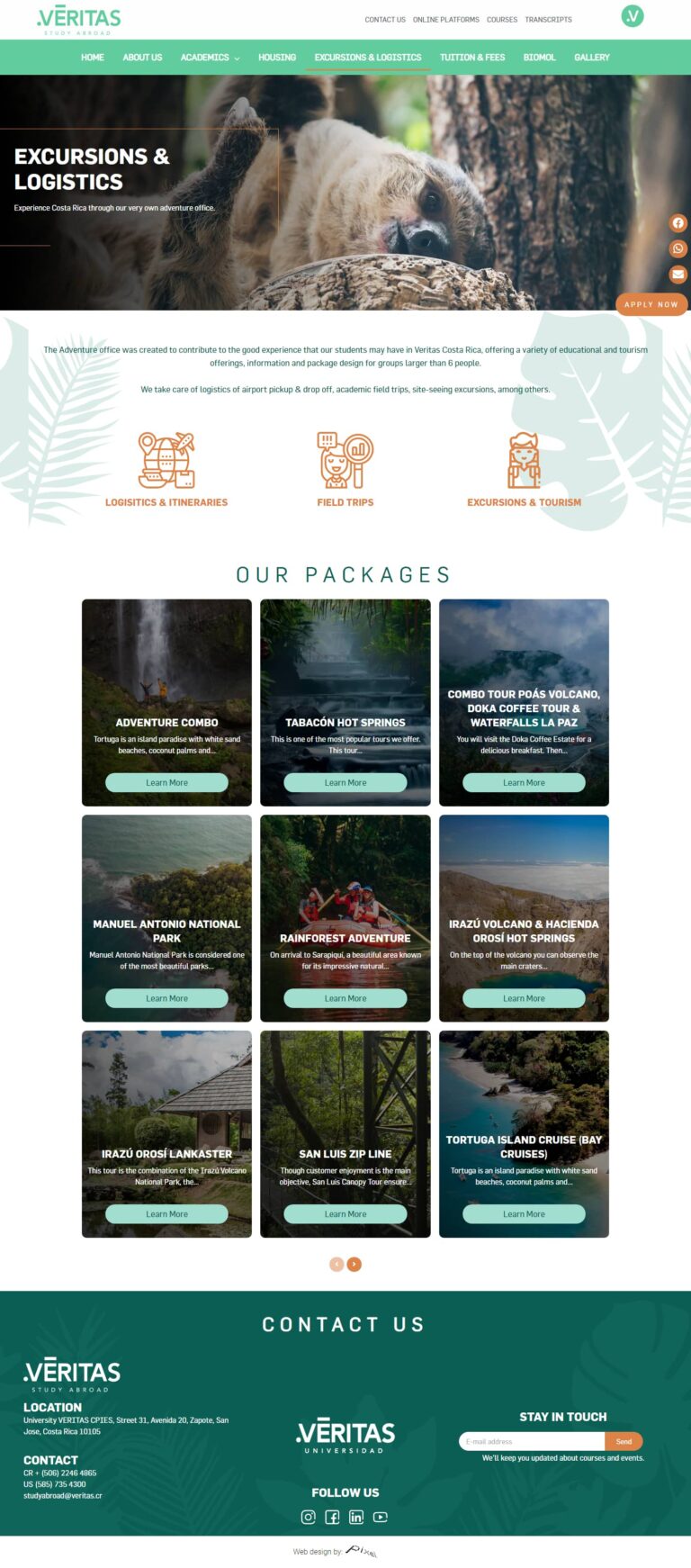This screenshot has height=1568, width=691.
Task: Open the WhatsApp floating side icon
Action: click(678, 248)
